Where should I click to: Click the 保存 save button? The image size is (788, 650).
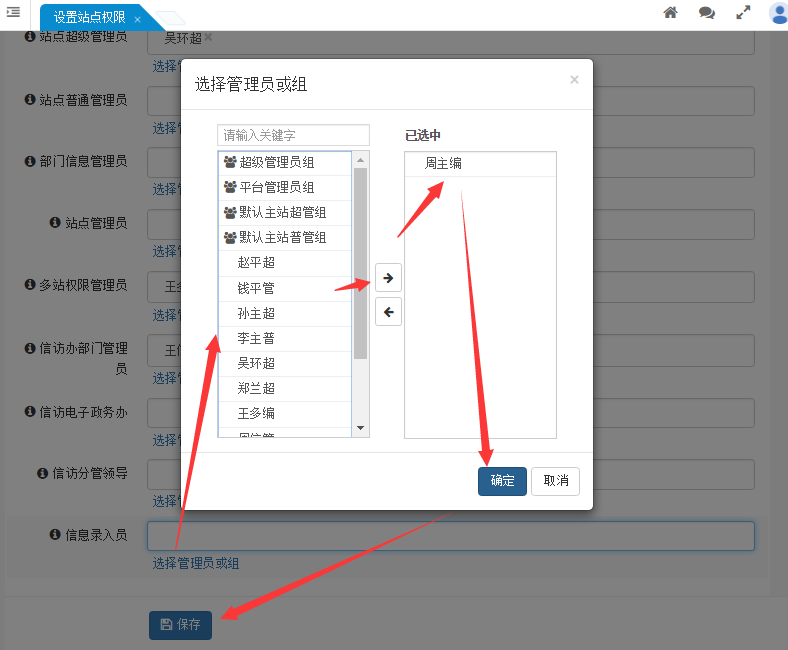(x=180, y=625)
